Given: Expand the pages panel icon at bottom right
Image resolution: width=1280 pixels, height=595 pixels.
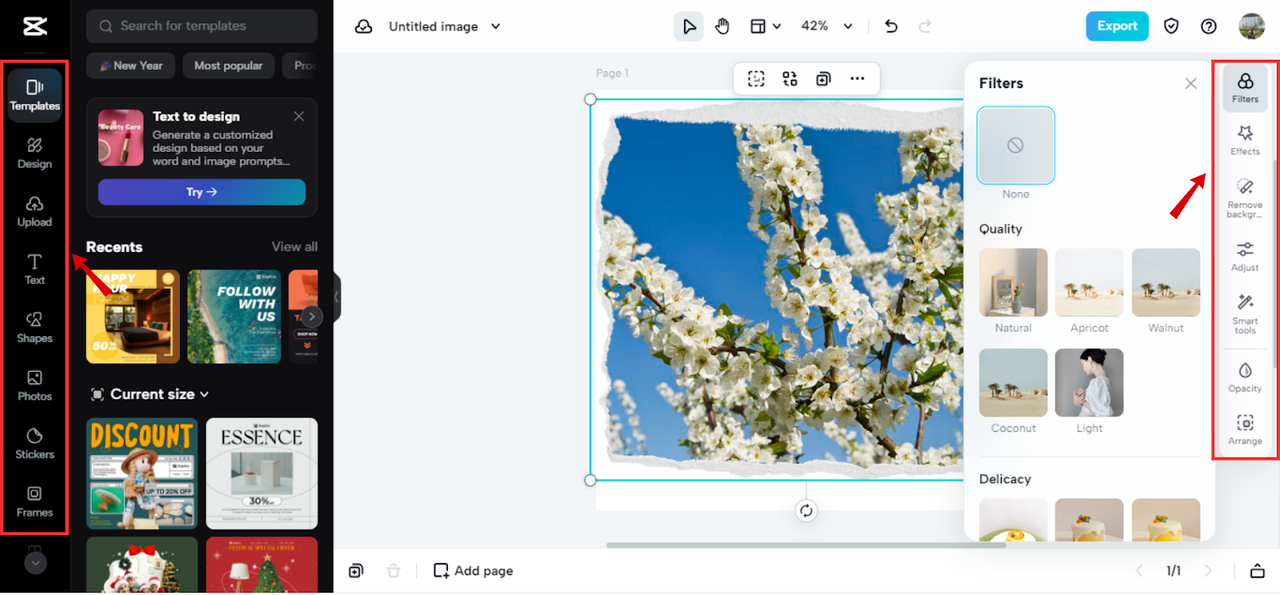Looking at the screenshot, I should tap(1257, 571).
